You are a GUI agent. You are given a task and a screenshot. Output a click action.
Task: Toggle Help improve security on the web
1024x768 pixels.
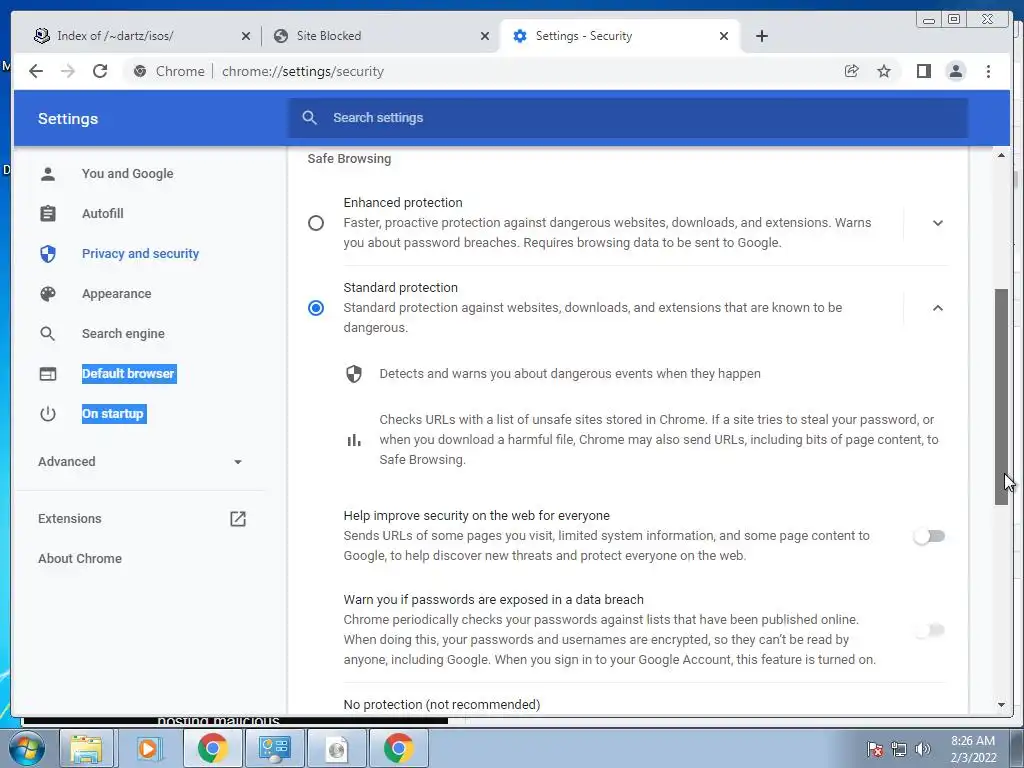929,536
